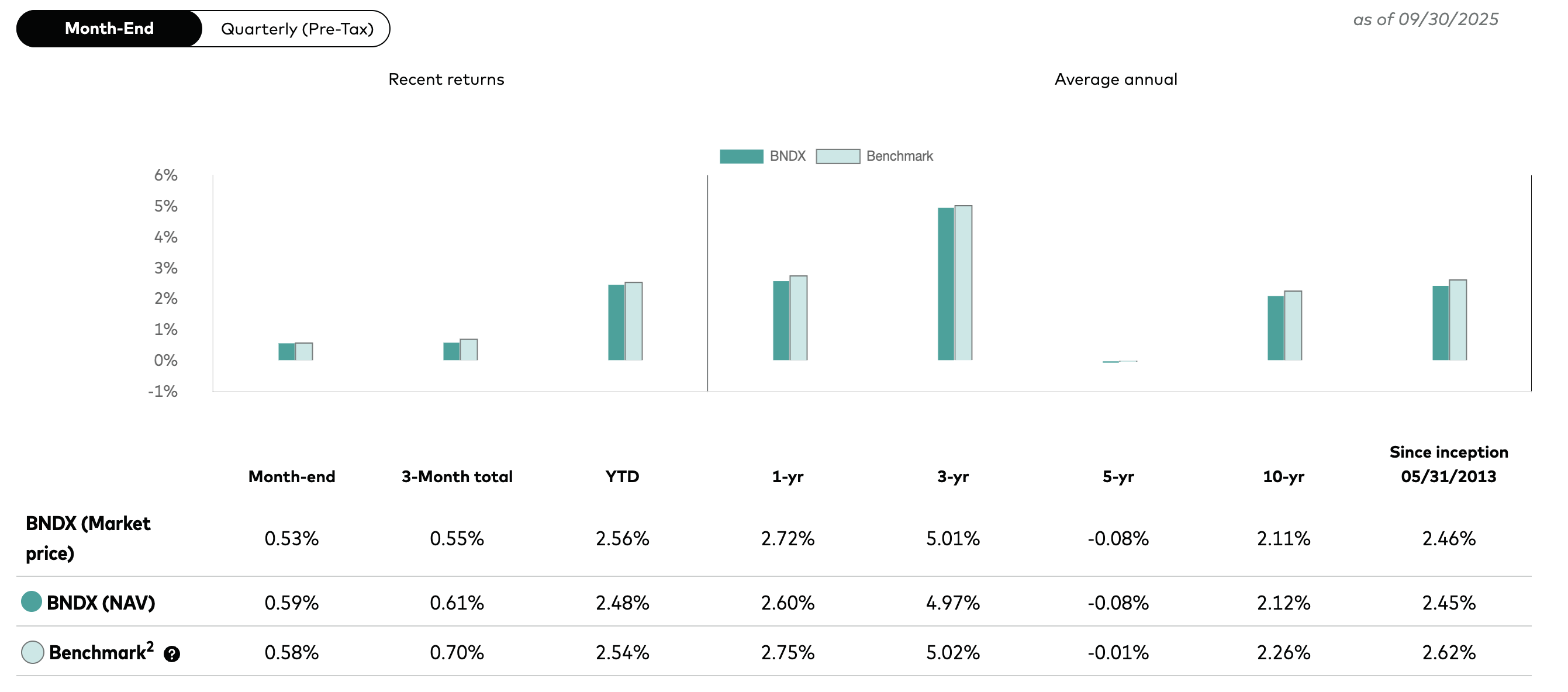Image resolution: width=1568 pixels, height=692 pixels.
Task: Click the Benchmark help question mark icon
Action: 172,654
